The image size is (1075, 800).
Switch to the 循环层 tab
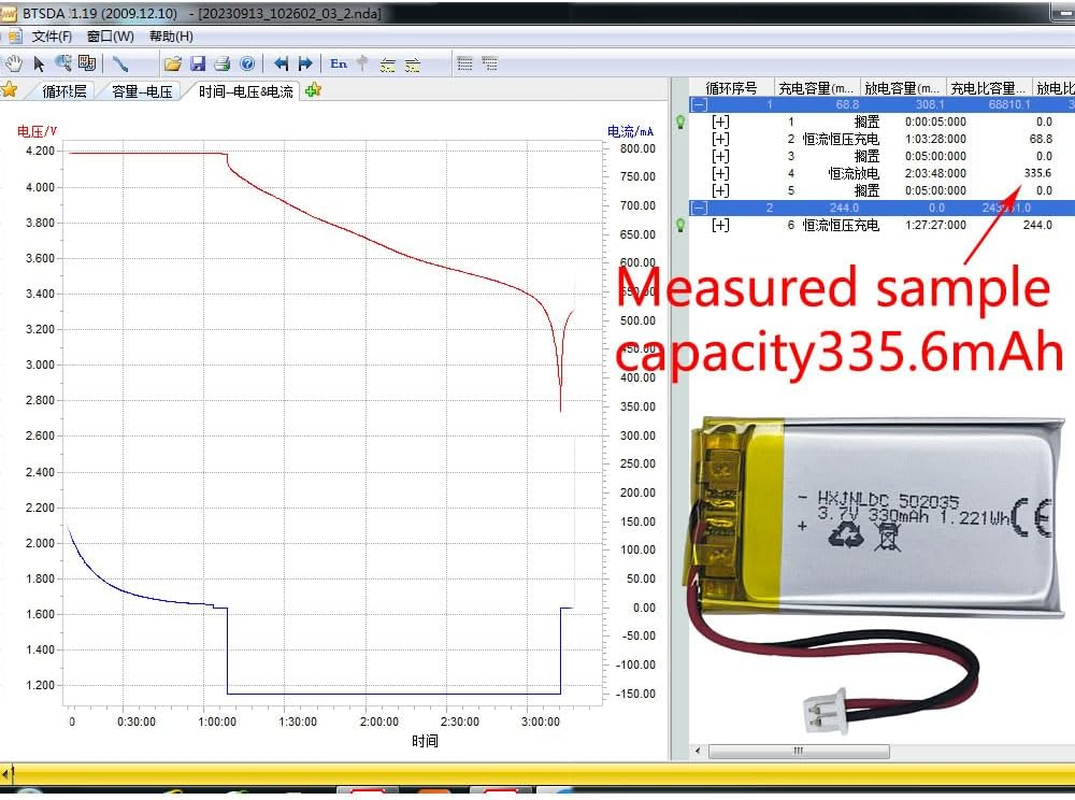tap(64, 91)
